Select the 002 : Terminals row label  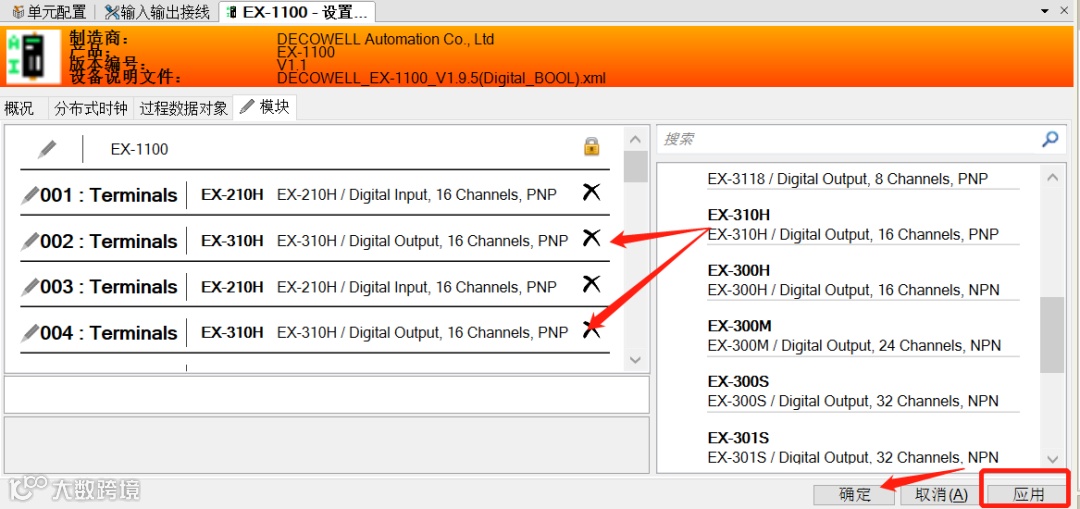point(109,242)
